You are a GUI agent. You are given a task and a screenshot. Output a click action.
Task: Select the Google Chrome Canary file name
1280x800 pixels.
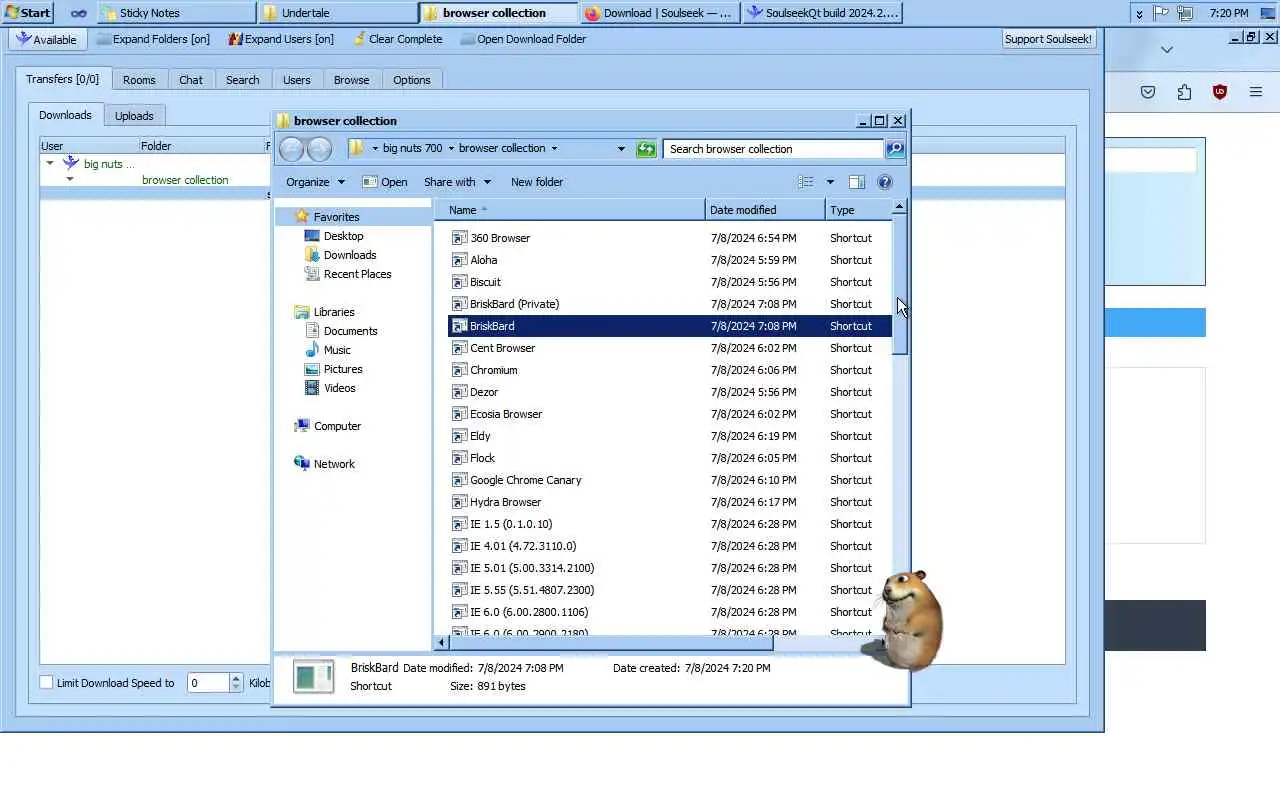coord(525,480)
